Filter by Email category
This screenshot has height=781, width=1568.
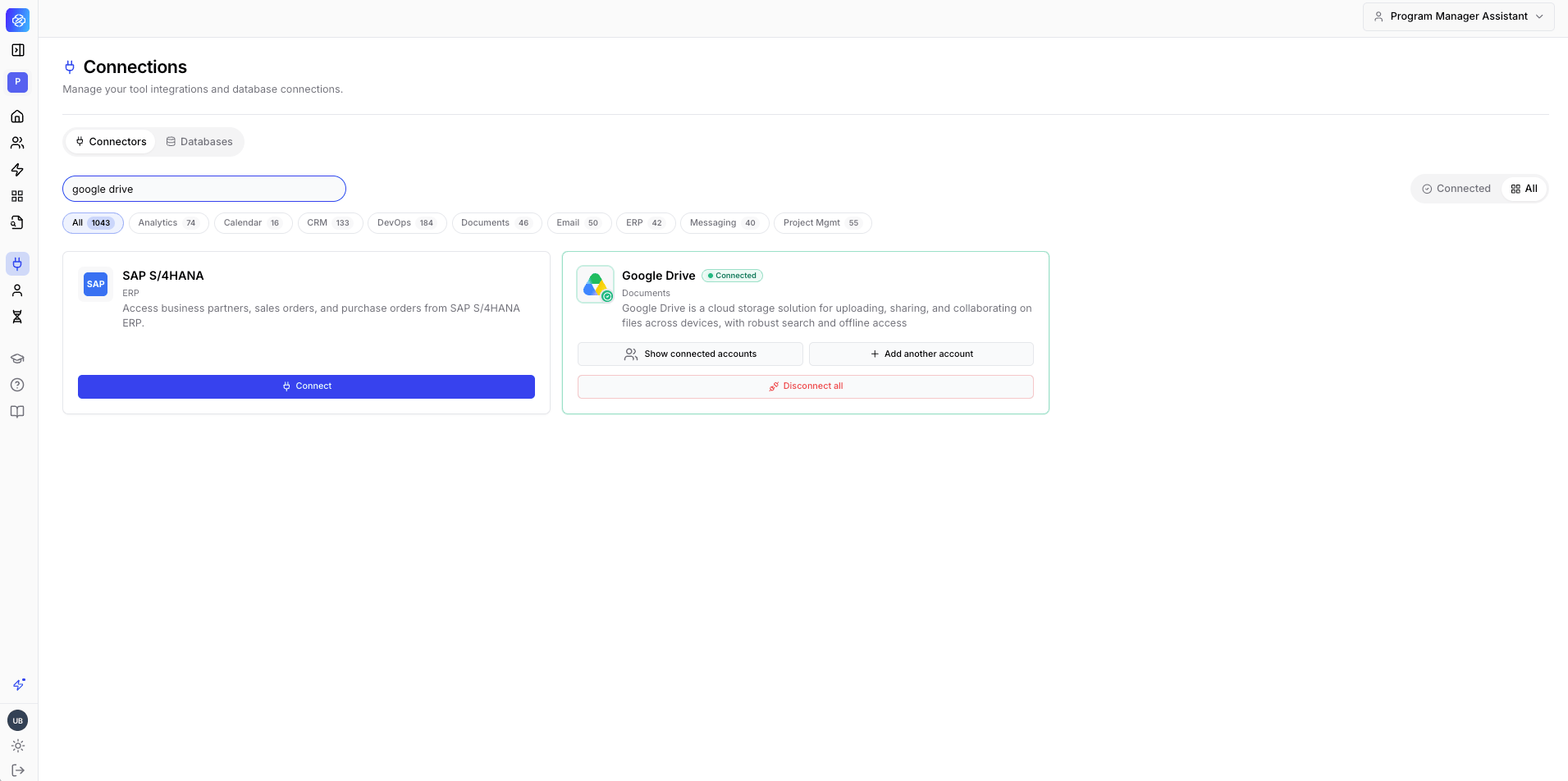pyautogui.click(x=579, y=223)
